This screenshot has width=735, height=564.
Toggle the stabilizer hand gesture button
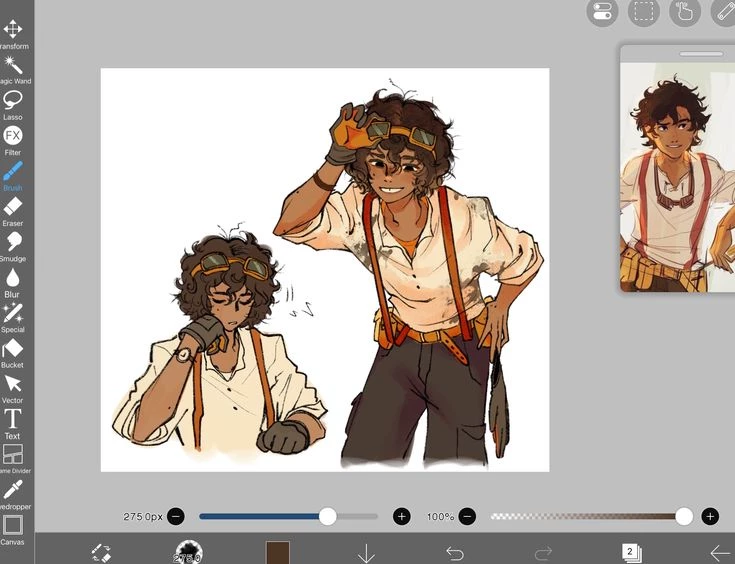point(685,12)
